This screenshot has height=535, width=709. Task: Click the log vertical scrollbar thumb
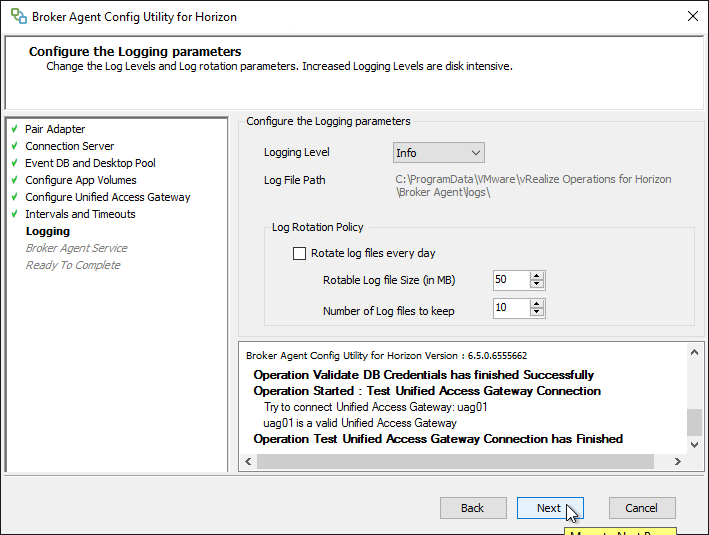pos(695,422)
